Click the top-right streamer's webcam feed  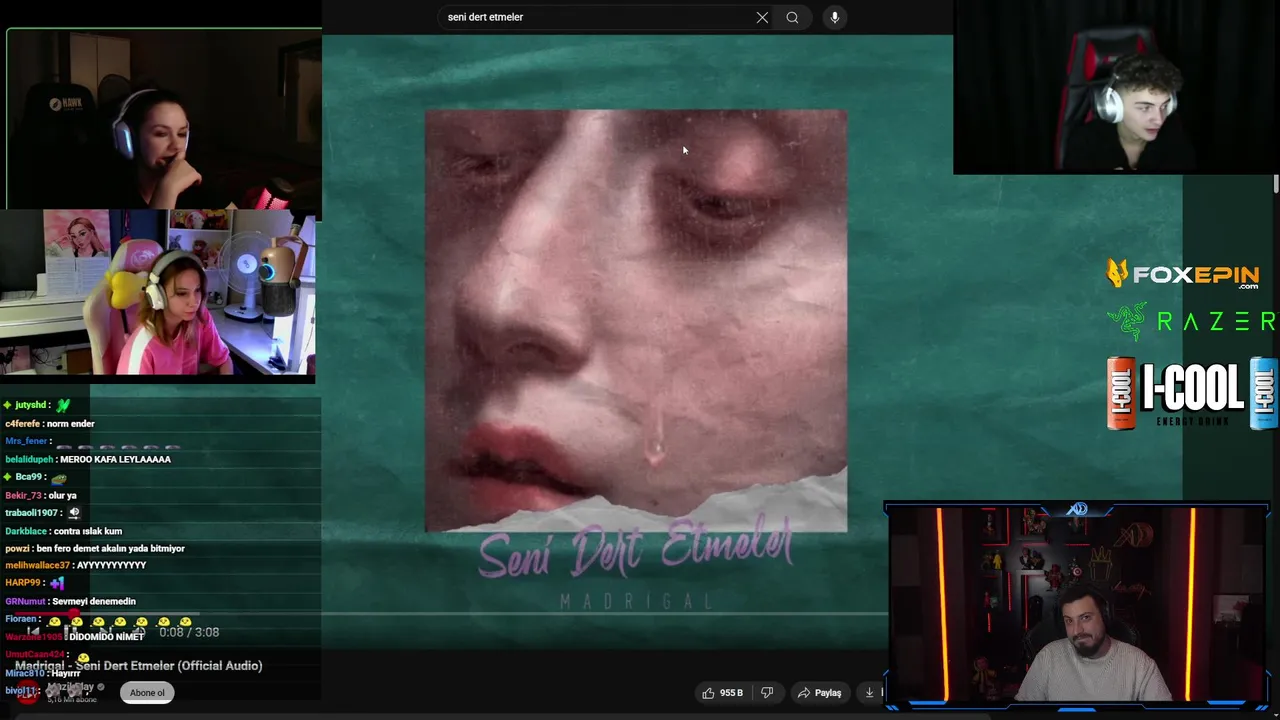click(1116, 87)
